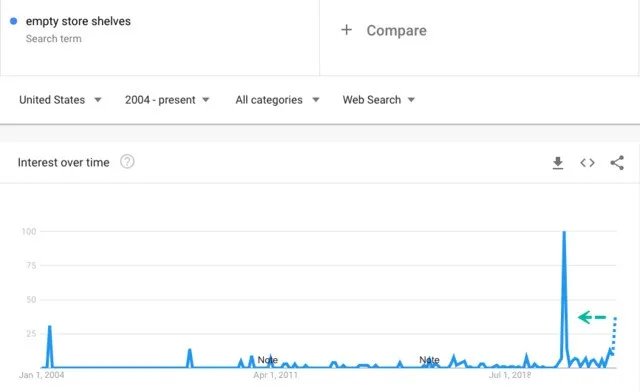Share the Interest over time chart
This screenshot has height=392, width=640.
(617, 163)
